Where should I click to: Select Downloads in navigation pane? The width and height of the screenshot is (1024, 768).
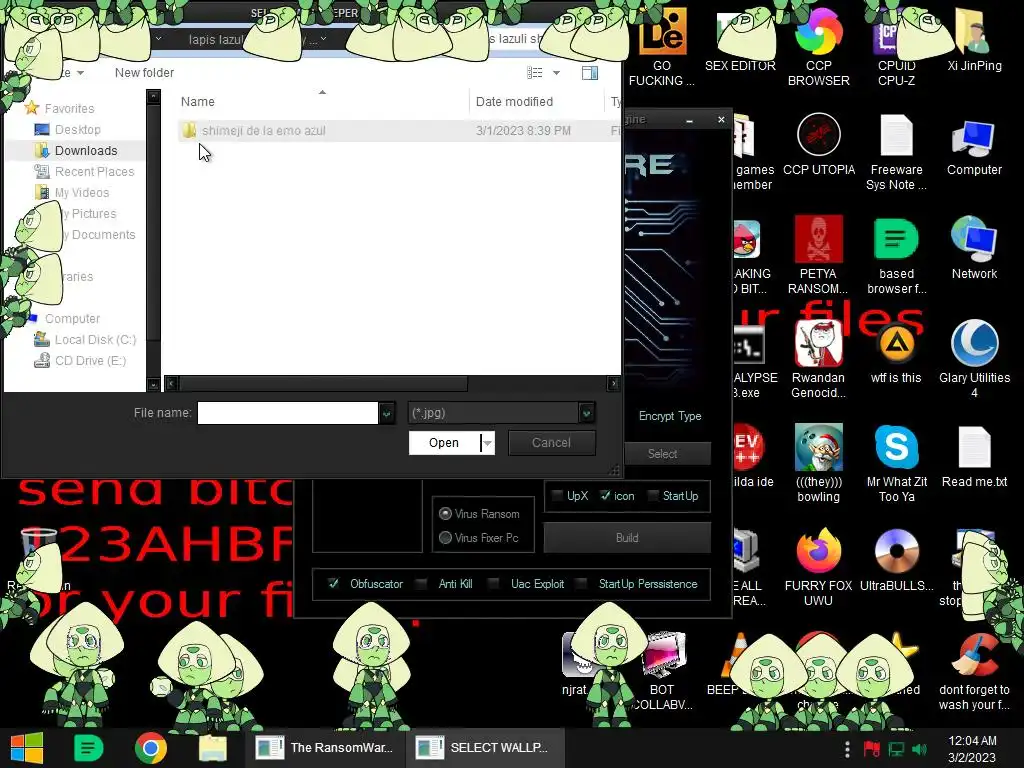tap(86, 150)
